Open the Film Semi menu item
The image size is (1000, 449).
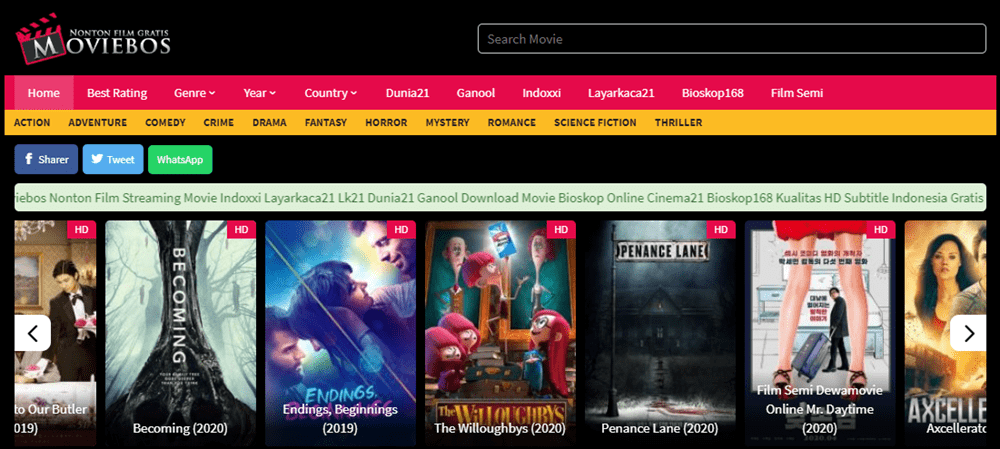pos(797,92)
